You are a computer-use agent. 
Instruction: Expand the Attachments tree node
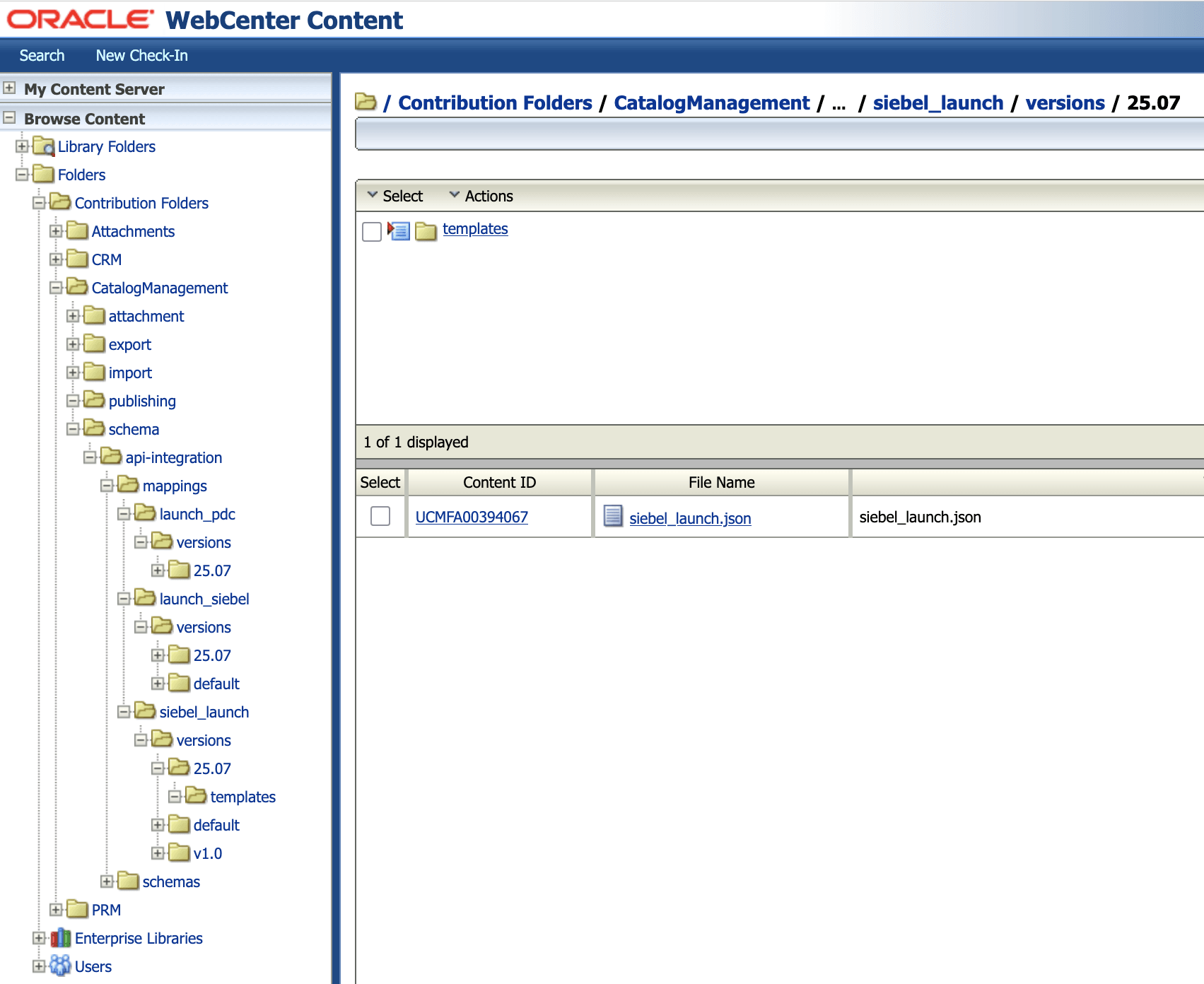pos(56,231)
